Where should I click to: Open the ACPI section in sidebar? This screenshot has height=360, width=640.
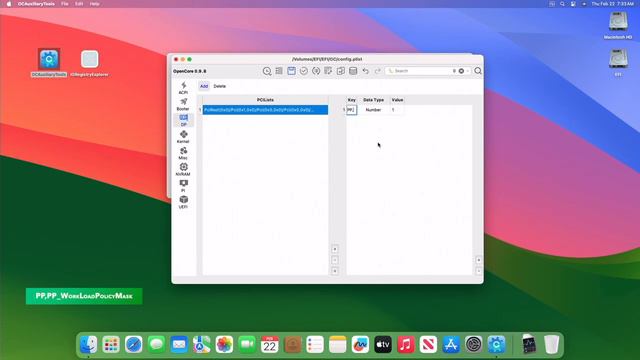point(183,88)
